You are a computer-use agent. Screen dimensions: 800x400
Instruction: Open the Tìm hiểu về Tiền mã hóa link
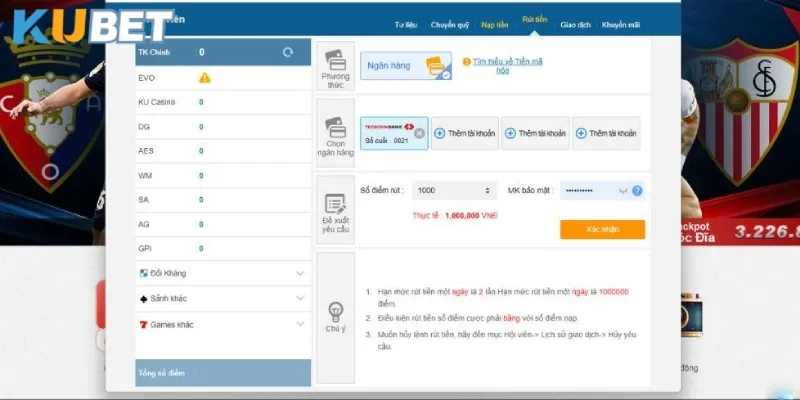coord(507,65)
